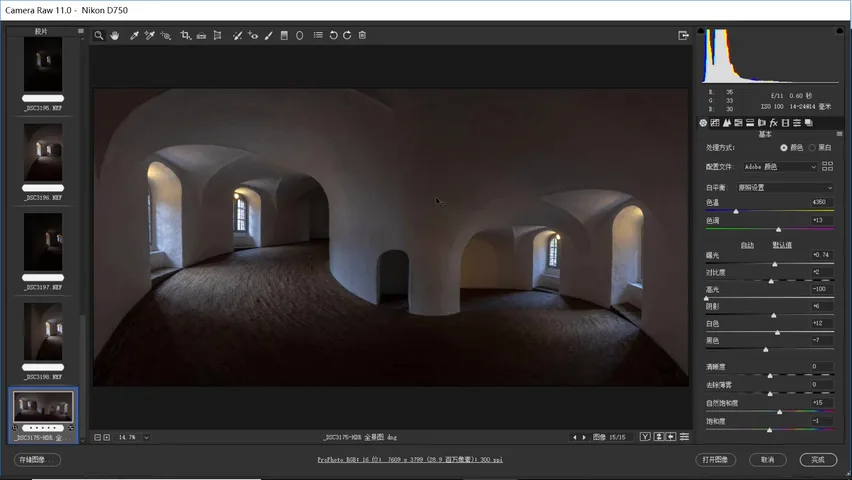Select the Straighten tool
The width and height of the screenshot is (852, 480).
[201, 35]
